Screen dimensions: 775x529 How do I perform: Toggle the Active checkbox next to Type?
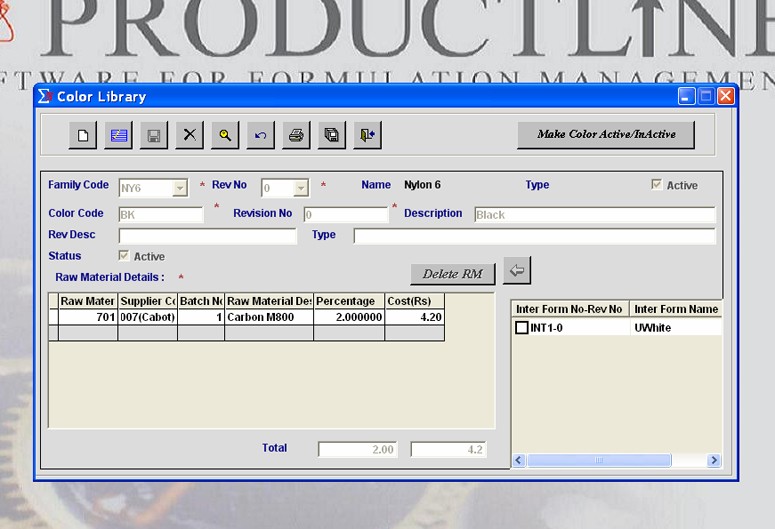(x=656, y=185)
